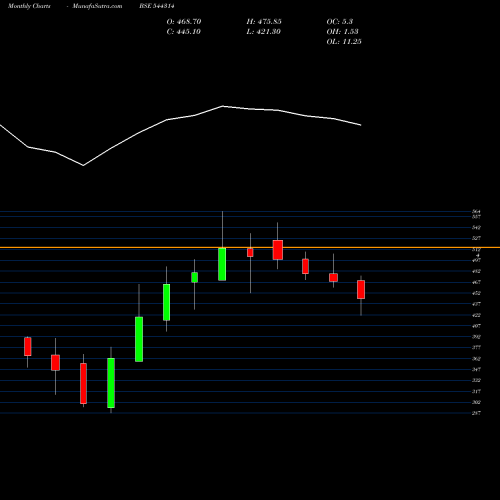Image resolution: width=500 pixels, height=500 pixels.
Task: Click the 'OH: 1.53' value
Action: (x=342, y=32)
